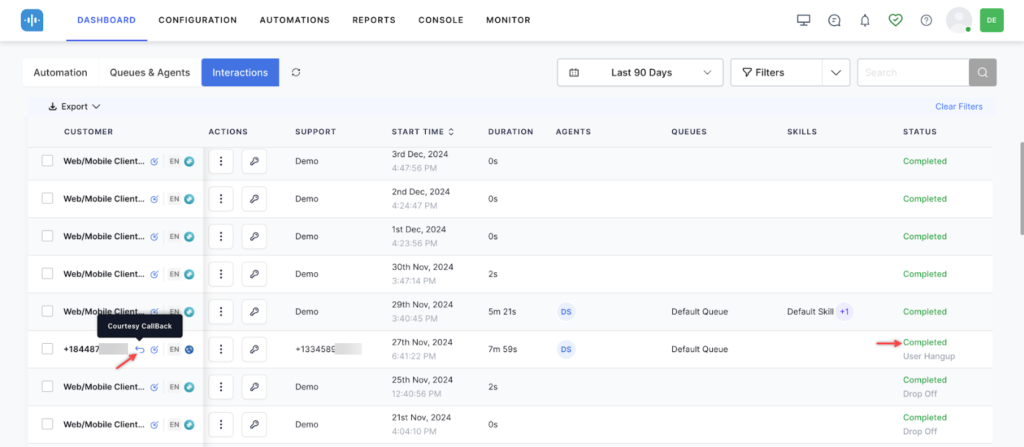The width and height of the screenshot is (1024, 447).
Task: Click the Courtesy CallBack arrow icon in 27th Nov row
Action: [x=140, y=350]
